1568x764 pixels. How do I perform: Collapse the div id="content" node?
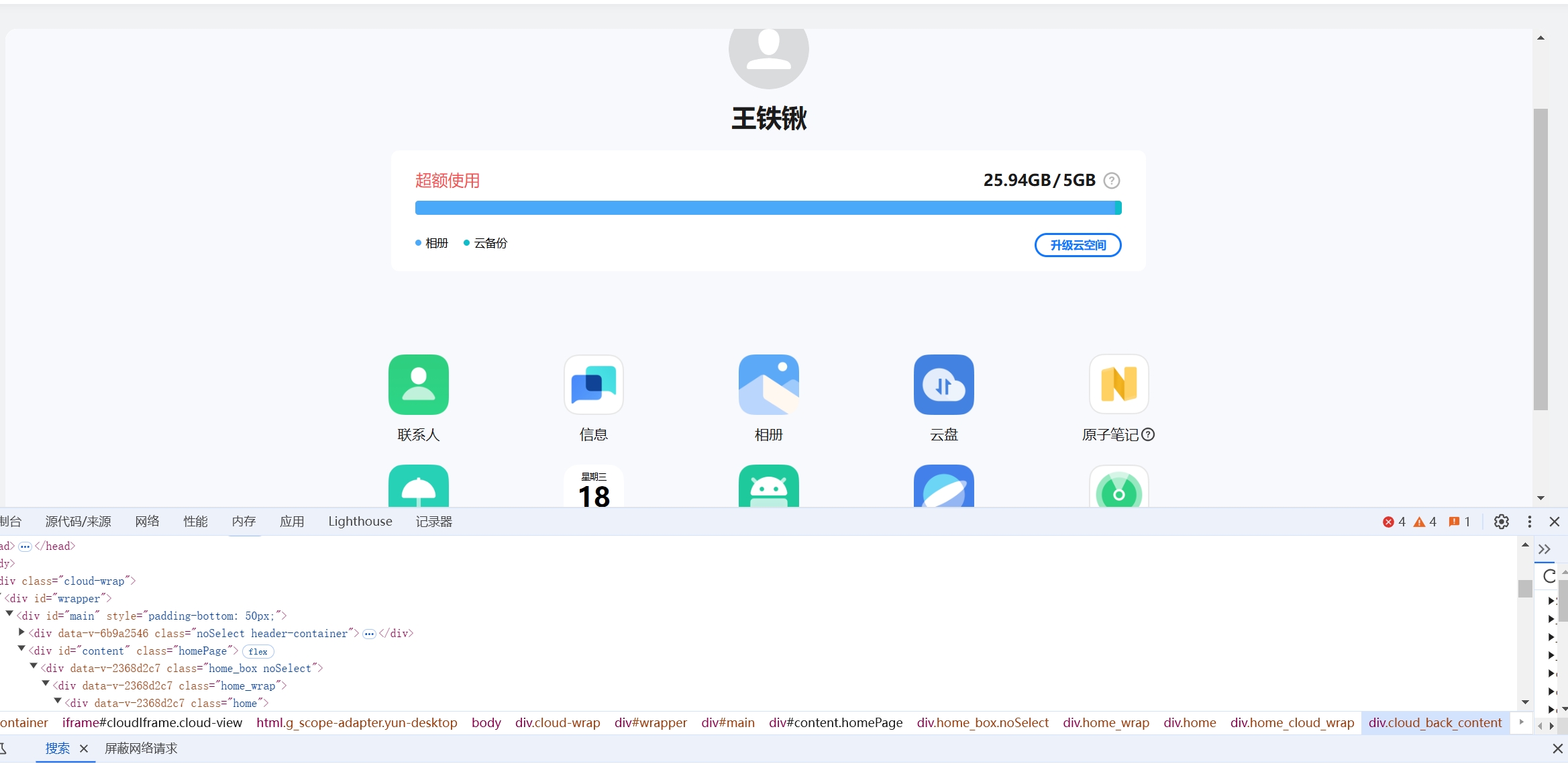(x=21, y=649)
